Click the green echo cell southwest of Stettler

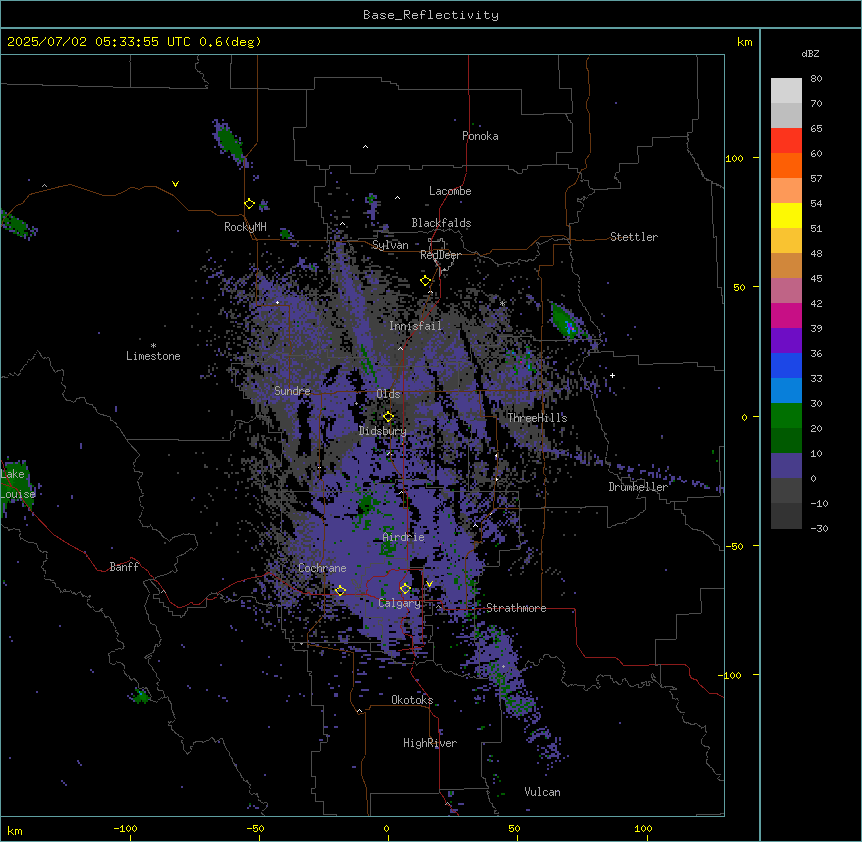coord(565,320)
